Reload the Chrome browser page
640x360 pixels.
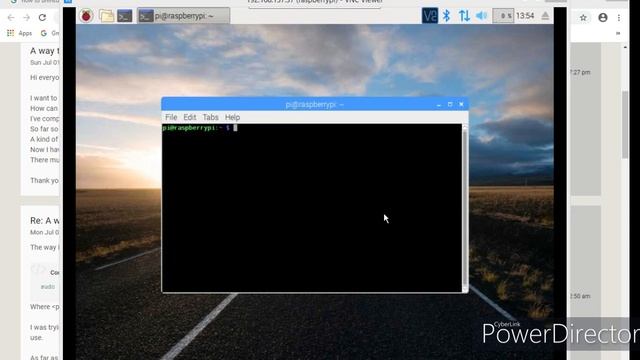(x=42, y=18)
